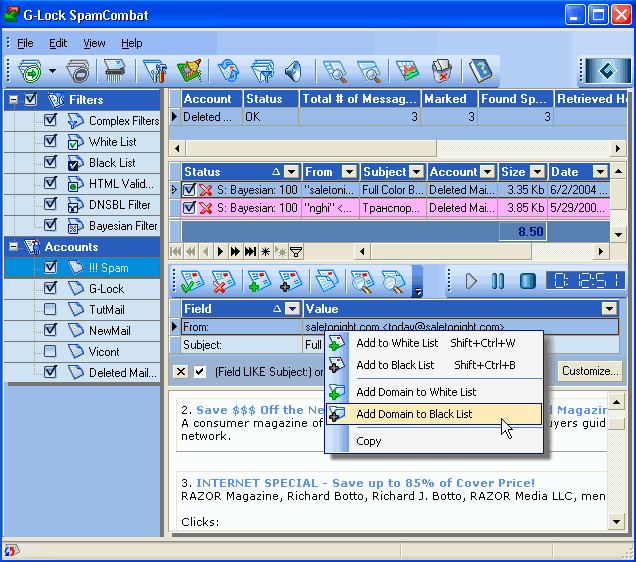Choose Add to White List menu item
The width and height of the screenshot is (636, 562).
pyautogui.click(x=434, y=343)
